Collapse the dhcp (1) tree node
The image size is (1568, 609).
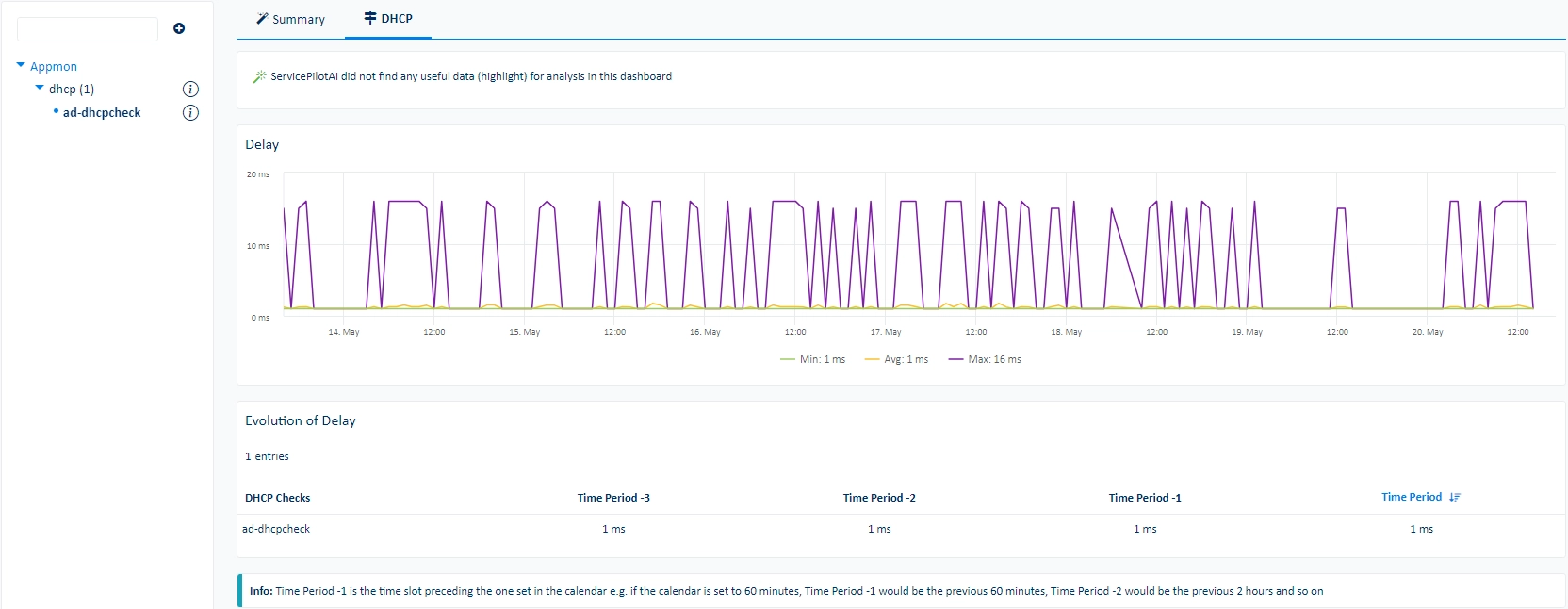pyautogui.click(x=40, y=88)
